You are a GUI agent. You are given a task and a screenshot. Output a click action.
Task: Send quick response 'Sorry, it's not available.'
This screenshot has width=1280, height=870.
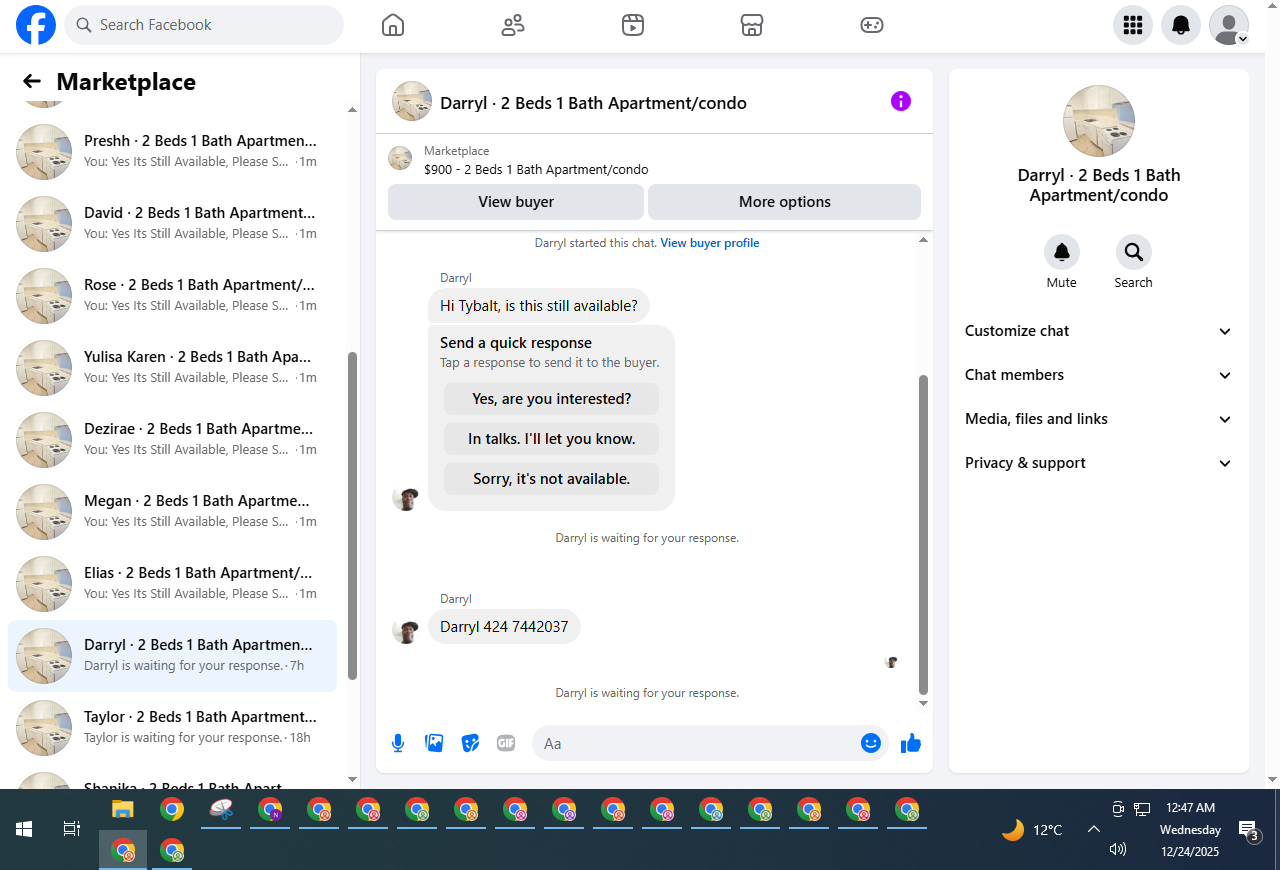point(552,479)
